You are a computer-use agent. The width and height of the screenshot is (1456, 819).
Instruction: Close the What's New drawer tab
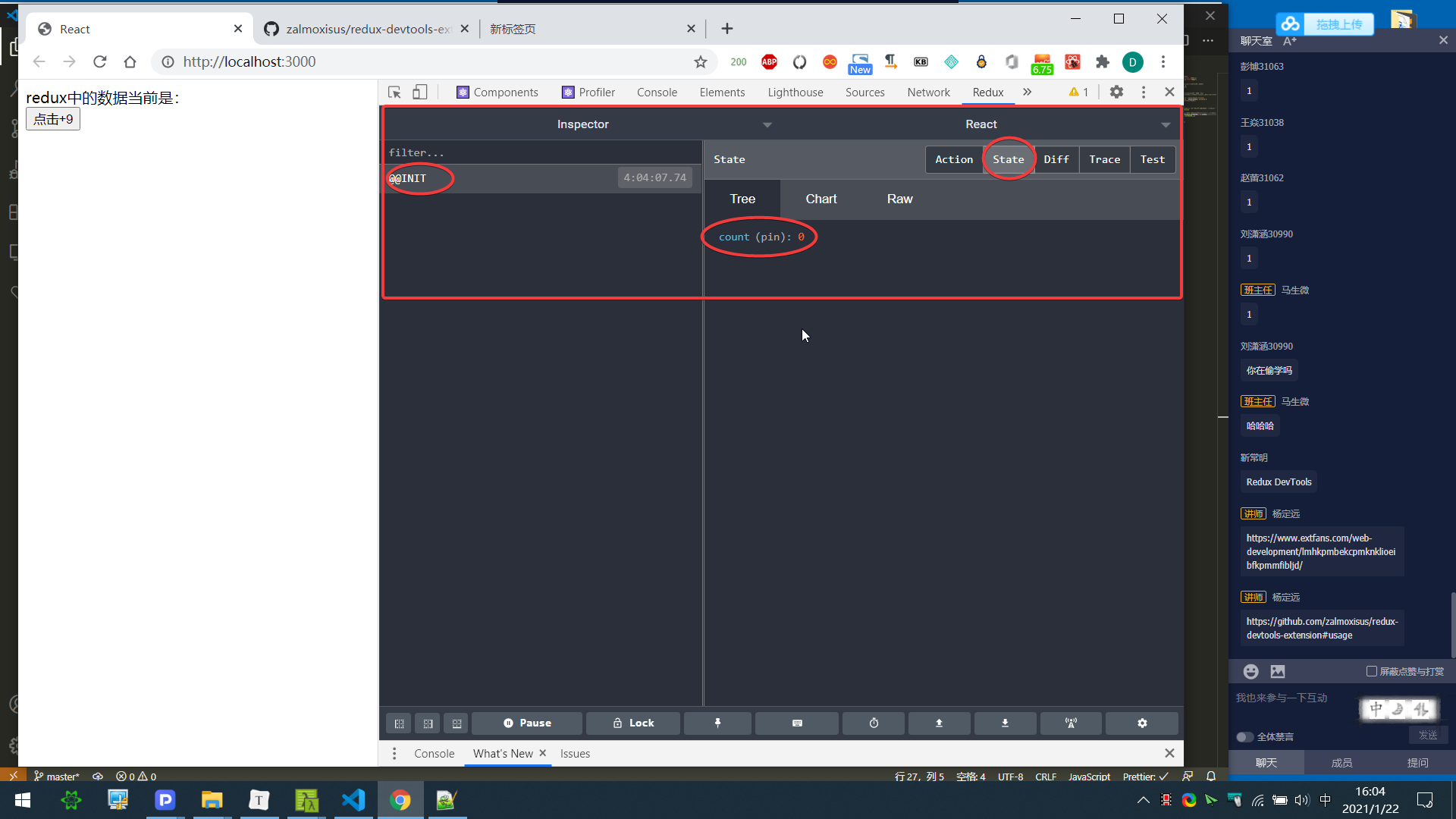542,753
